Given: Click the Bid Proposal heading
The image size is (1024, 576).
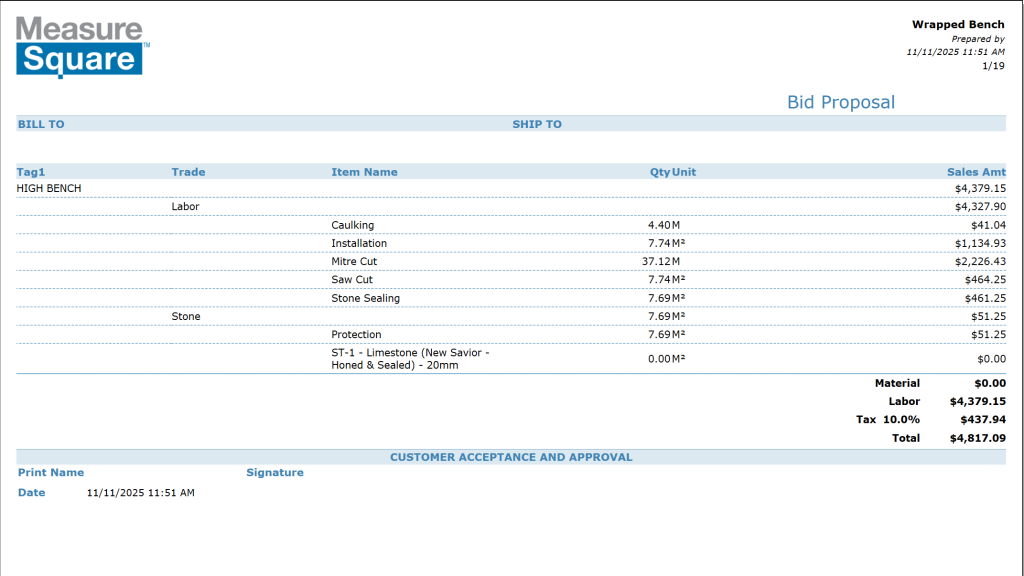Looking at the screenshot, I should [840, 102].
